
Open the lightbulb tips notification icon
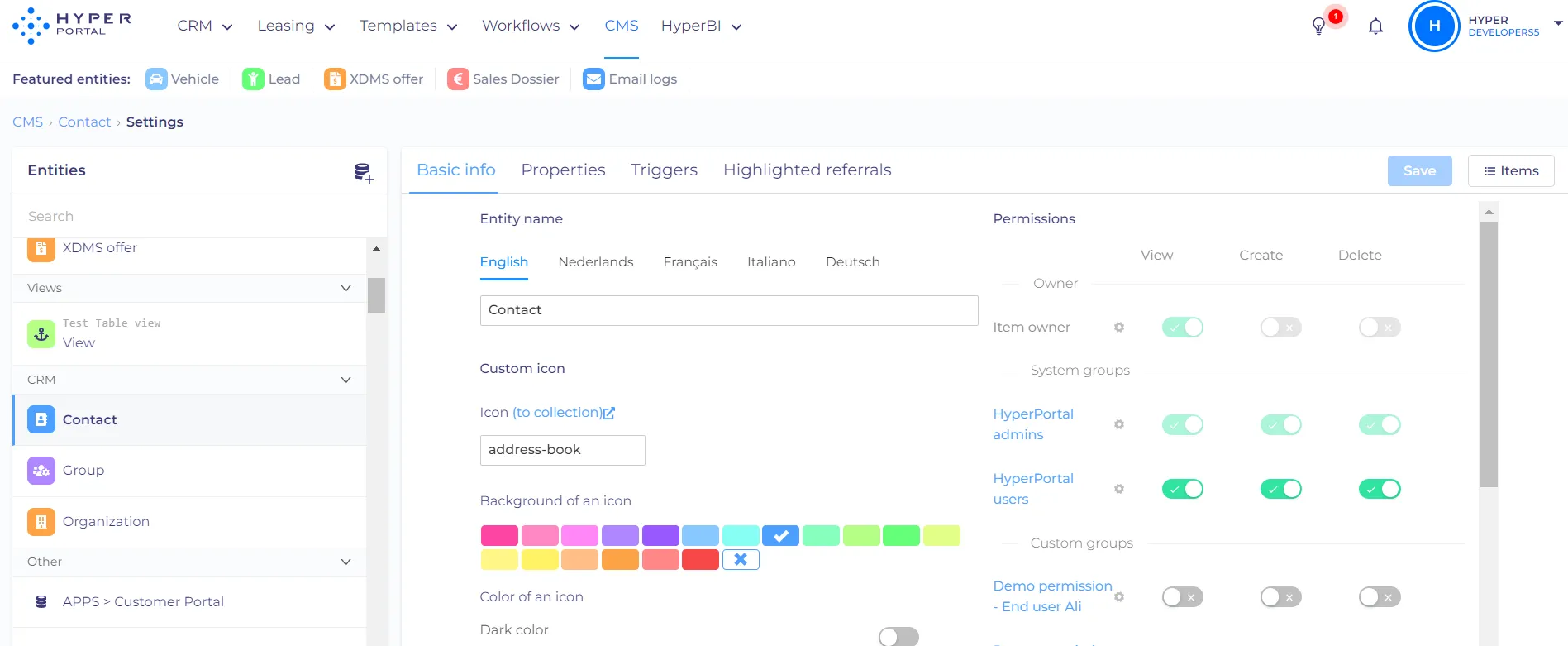1318,26
